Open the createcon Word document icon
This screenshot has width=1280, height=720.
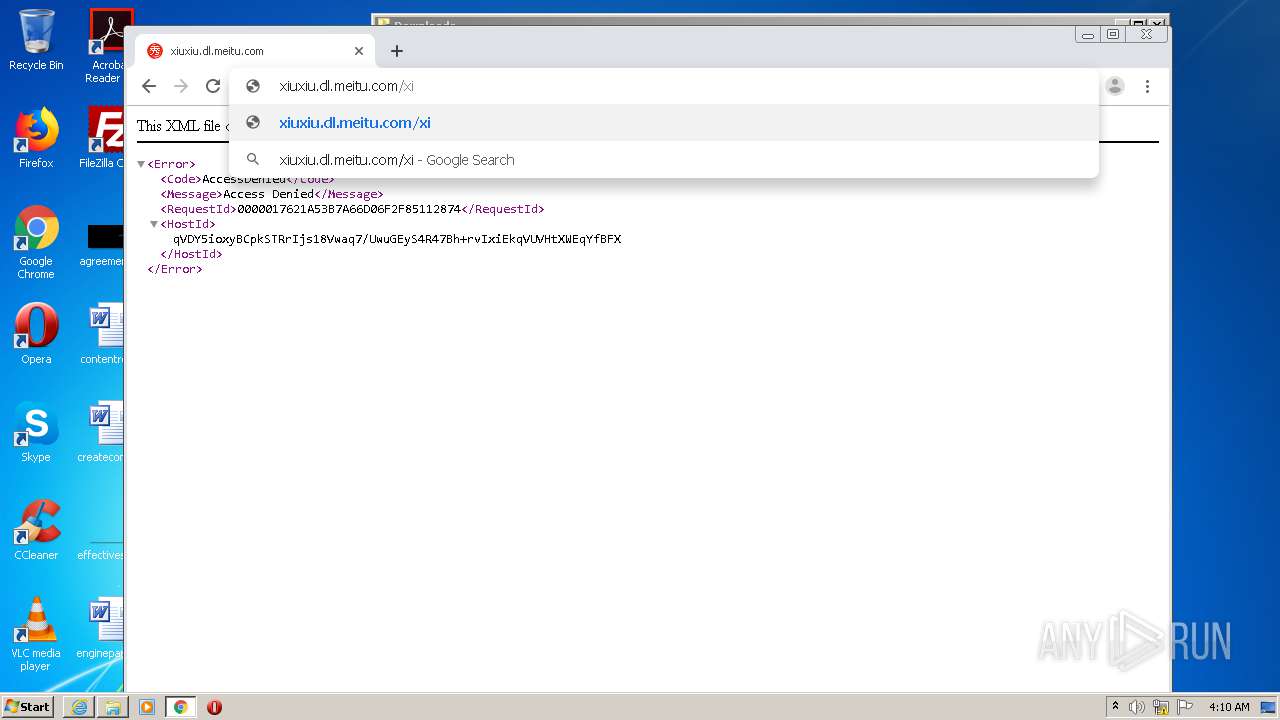click(x=101, y=432)
